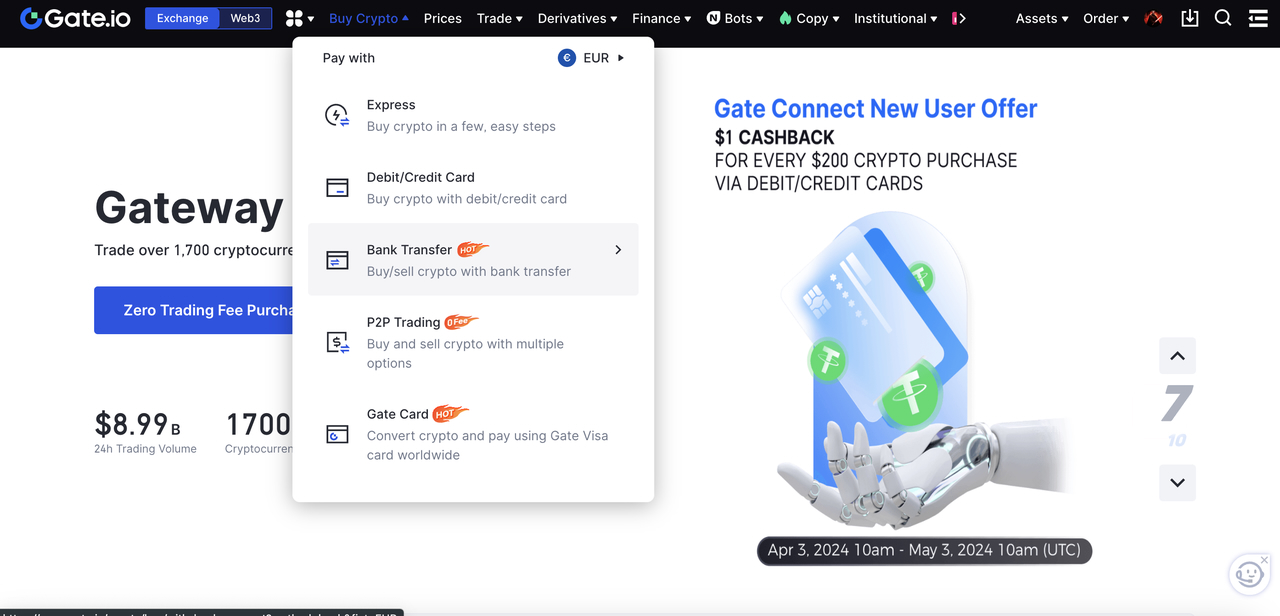
Task: Go to next banner slide arrow
Action: (1177, 483)
